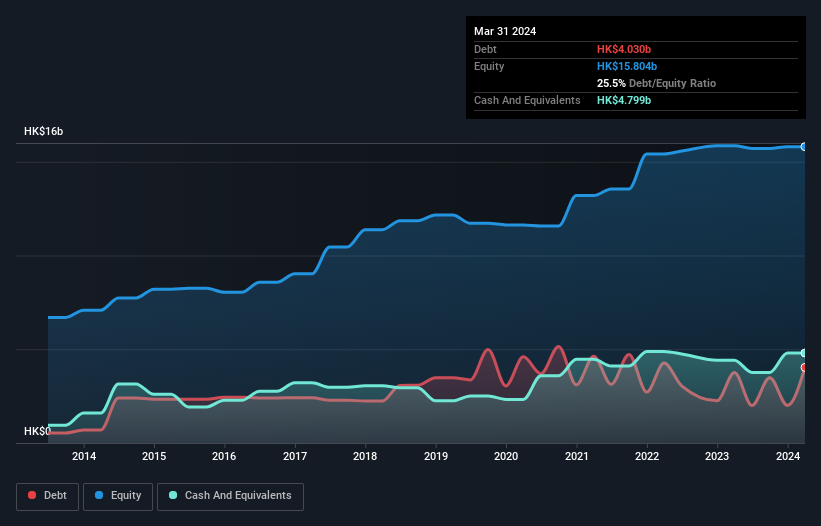Click the 2017 x-axis label
The image size is (821, 526).
coord(295,456)
